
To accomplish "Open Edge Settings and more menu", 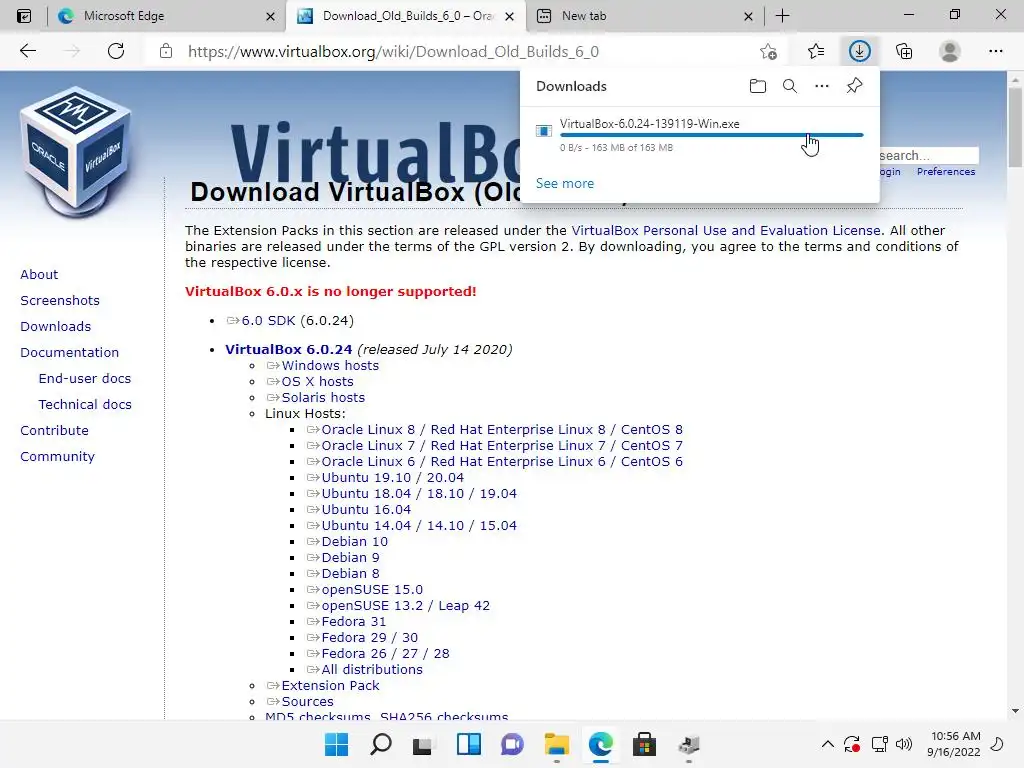I will tap(995, 51).
